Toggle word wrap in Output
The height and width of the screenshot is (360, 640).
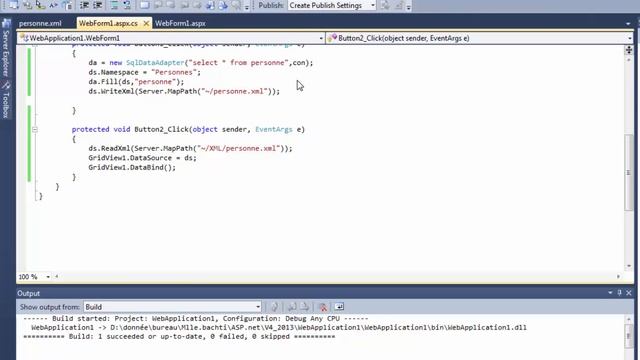339,307
